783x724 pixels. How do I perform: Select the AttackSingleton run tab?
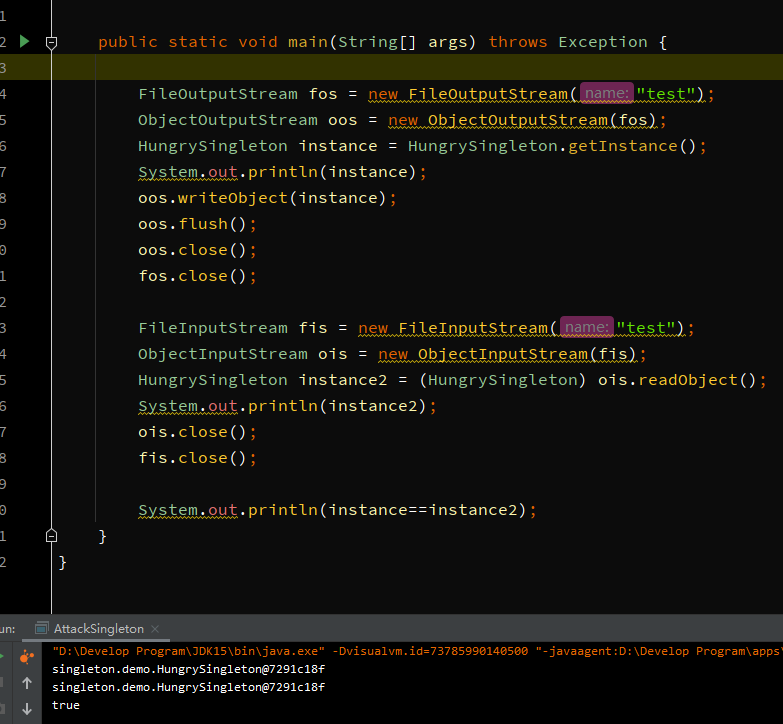pos(98,629)
